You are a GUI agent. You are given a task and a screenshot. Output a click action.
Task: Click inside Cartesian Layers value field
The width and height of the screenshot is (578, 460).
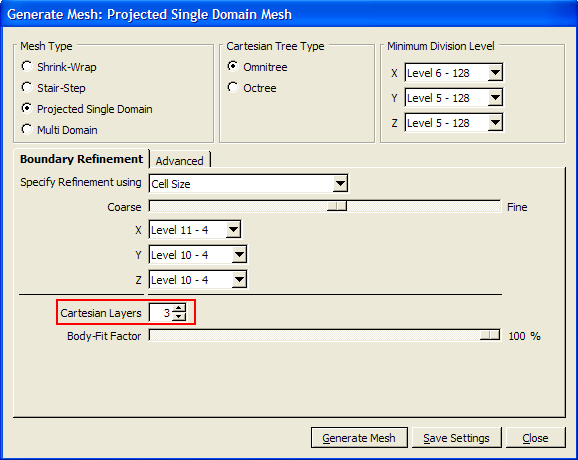click(x=161, y=313)
